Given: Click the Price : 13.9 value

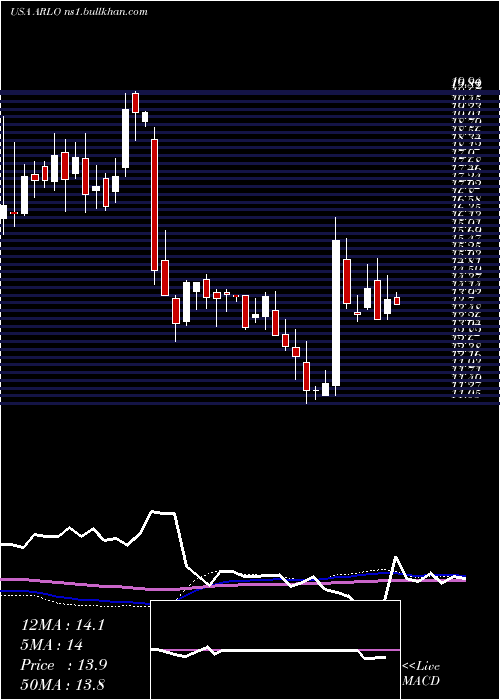Looking at the screenshot, I should coord(64,665).
